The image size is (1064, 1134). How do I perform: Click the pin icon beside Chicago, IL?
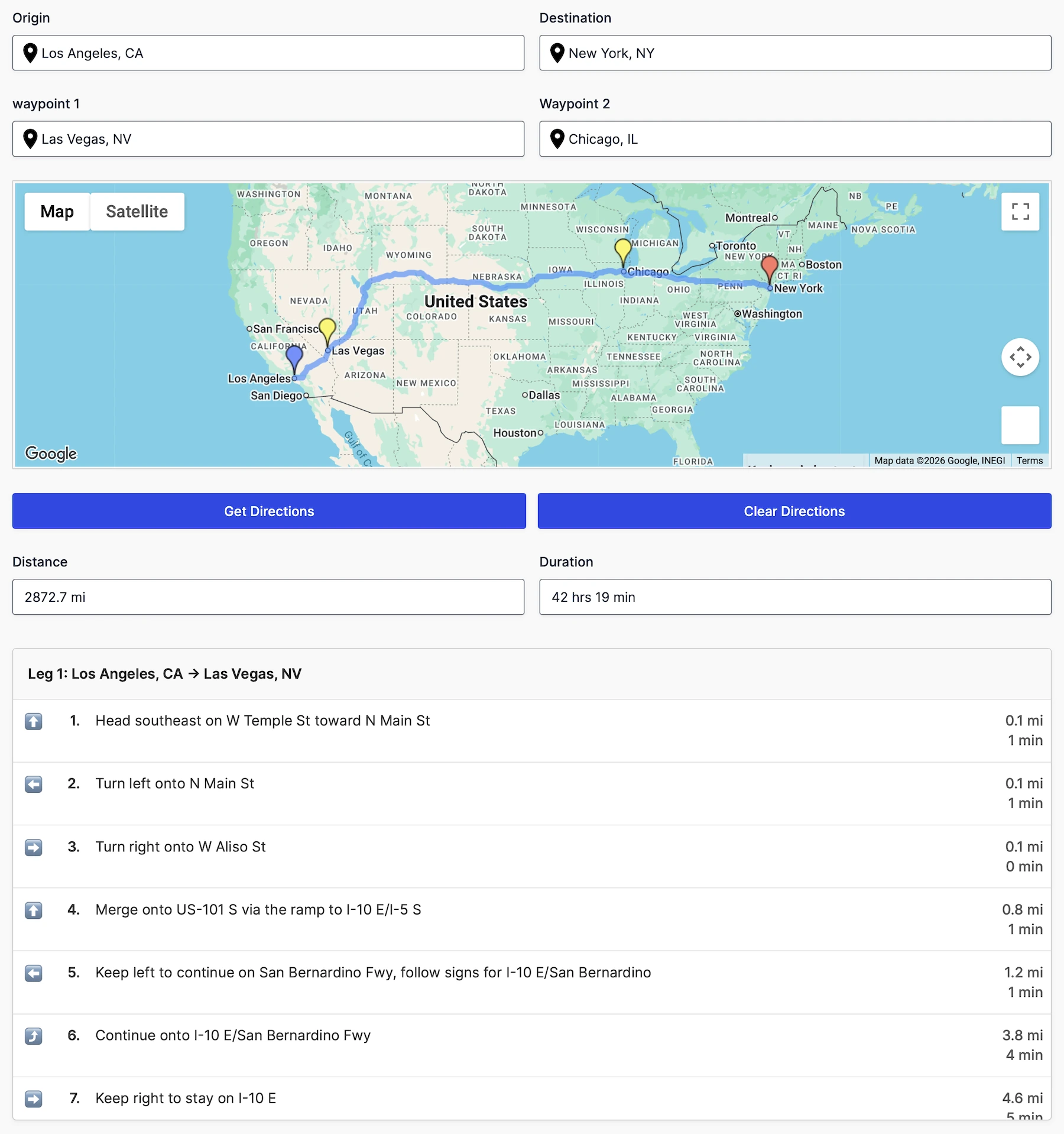click(x=557, y=139)
